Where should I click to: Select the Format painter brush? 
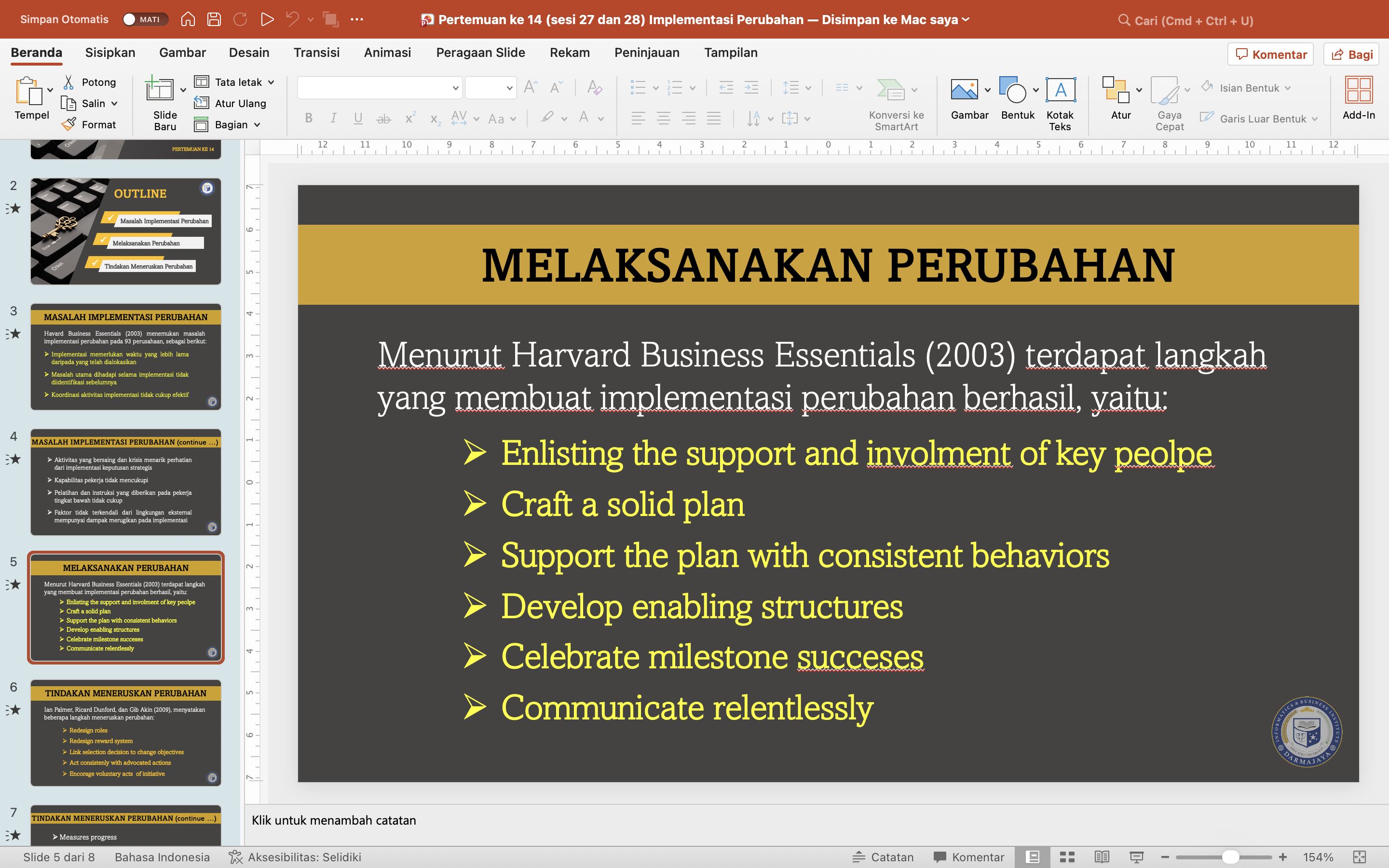pyautogui.click(x=69, y=124)
